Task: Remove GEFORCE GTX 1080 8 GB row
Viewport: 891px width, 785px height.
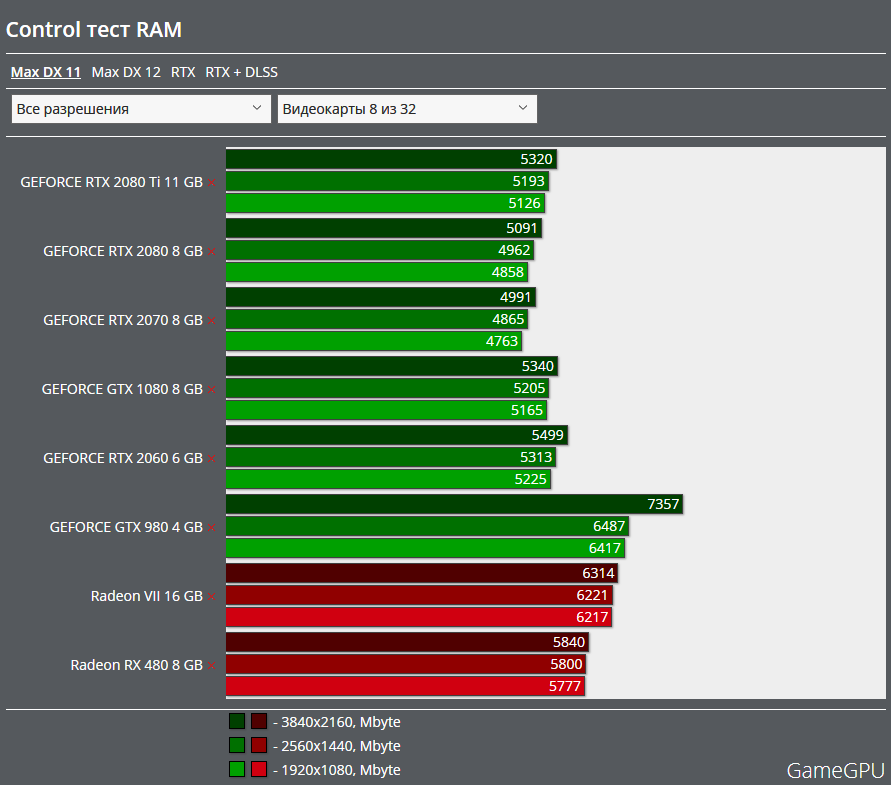Action: pyautogui.click(x=211, y=389)
